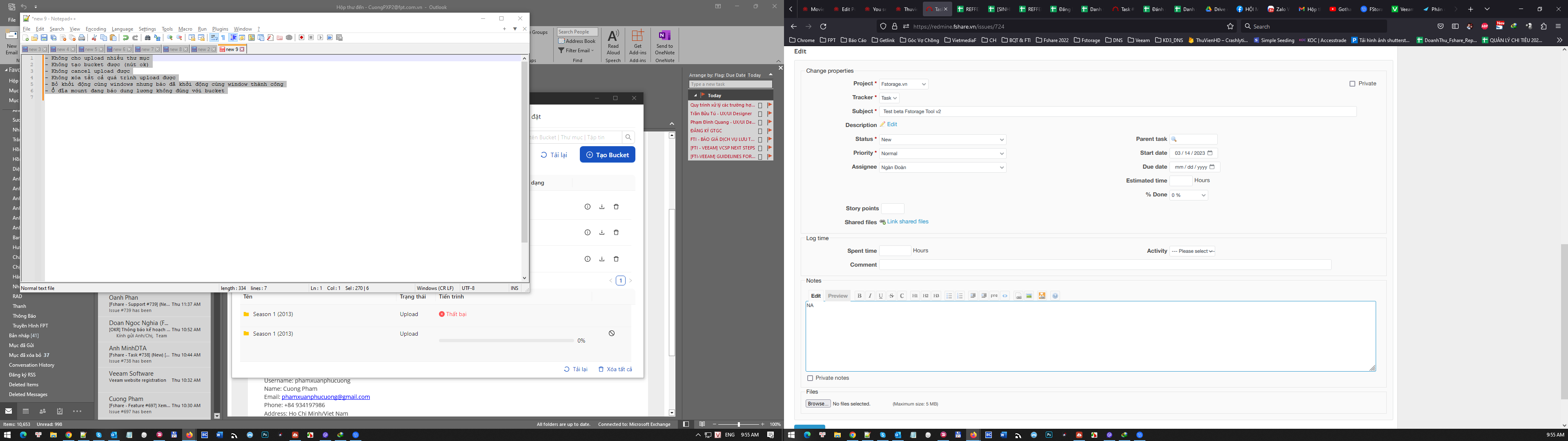Tick the Private checkbox in Redmine issue form
Screen dimensions: 1568x441
[x=1352, y=83]
